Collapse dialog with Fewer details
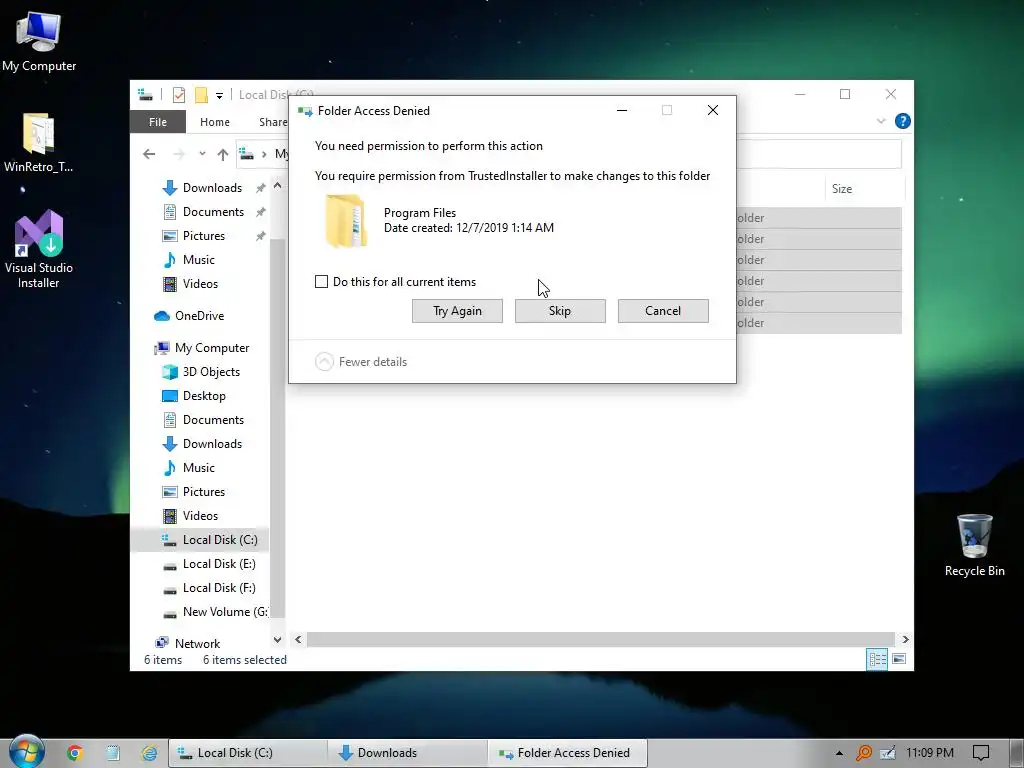The image size is (1024, 768). tap(361, 361)
